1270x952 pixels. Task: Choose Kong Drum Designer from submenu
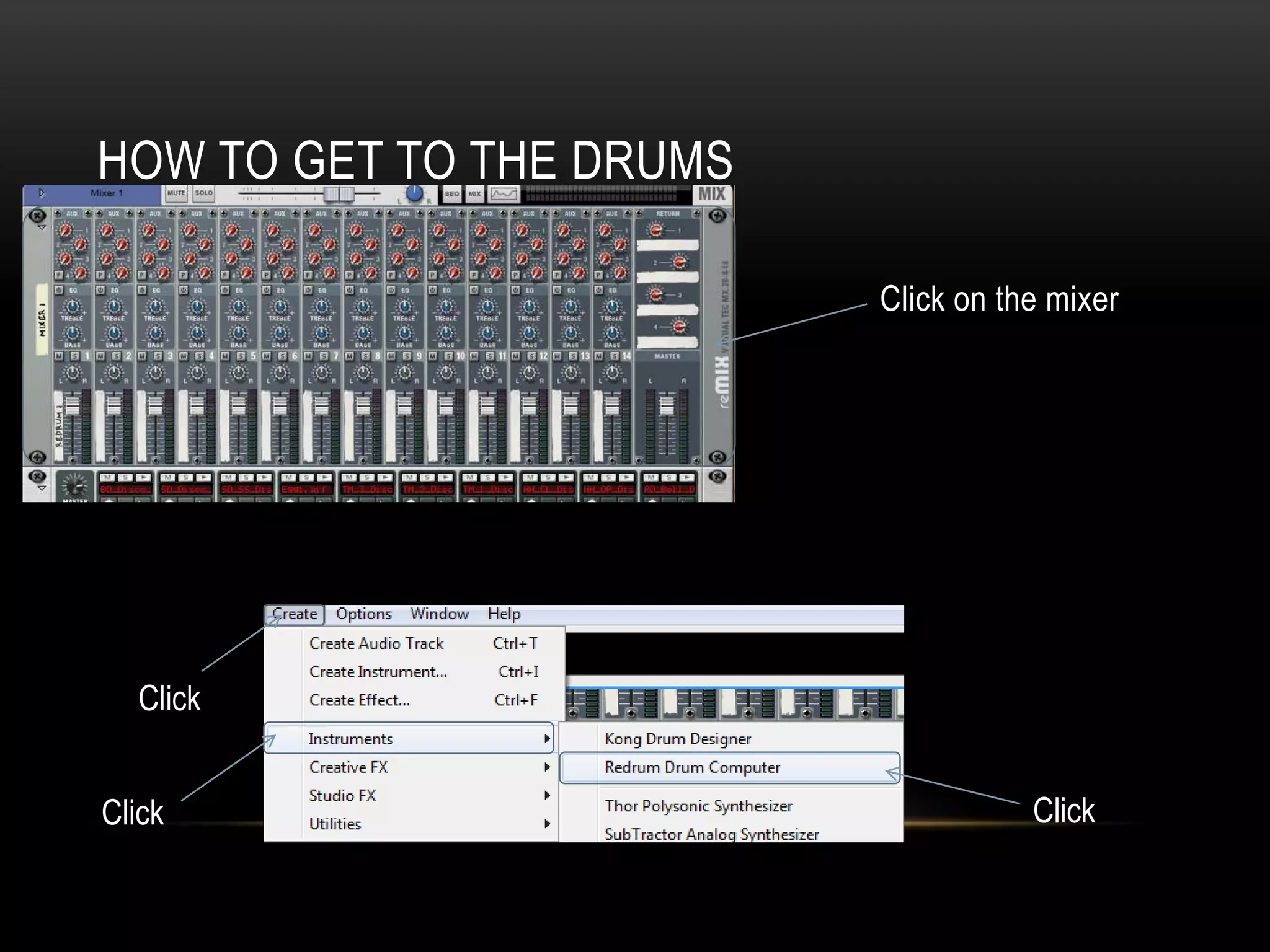pos(732,739)
